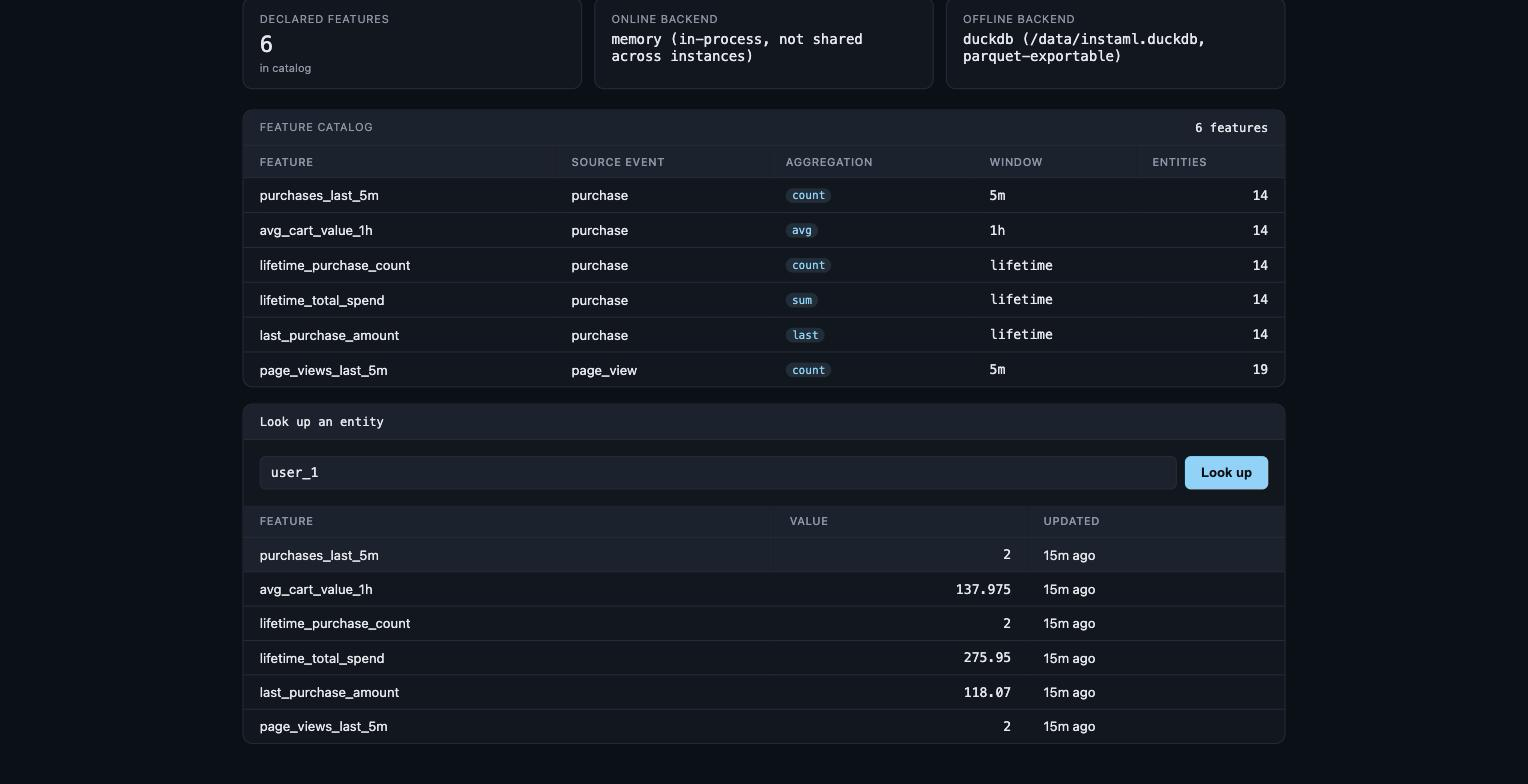Click the count badge in the purchases_last_5m row
This screenshot has height=784, width=1528.
point(808,195)
